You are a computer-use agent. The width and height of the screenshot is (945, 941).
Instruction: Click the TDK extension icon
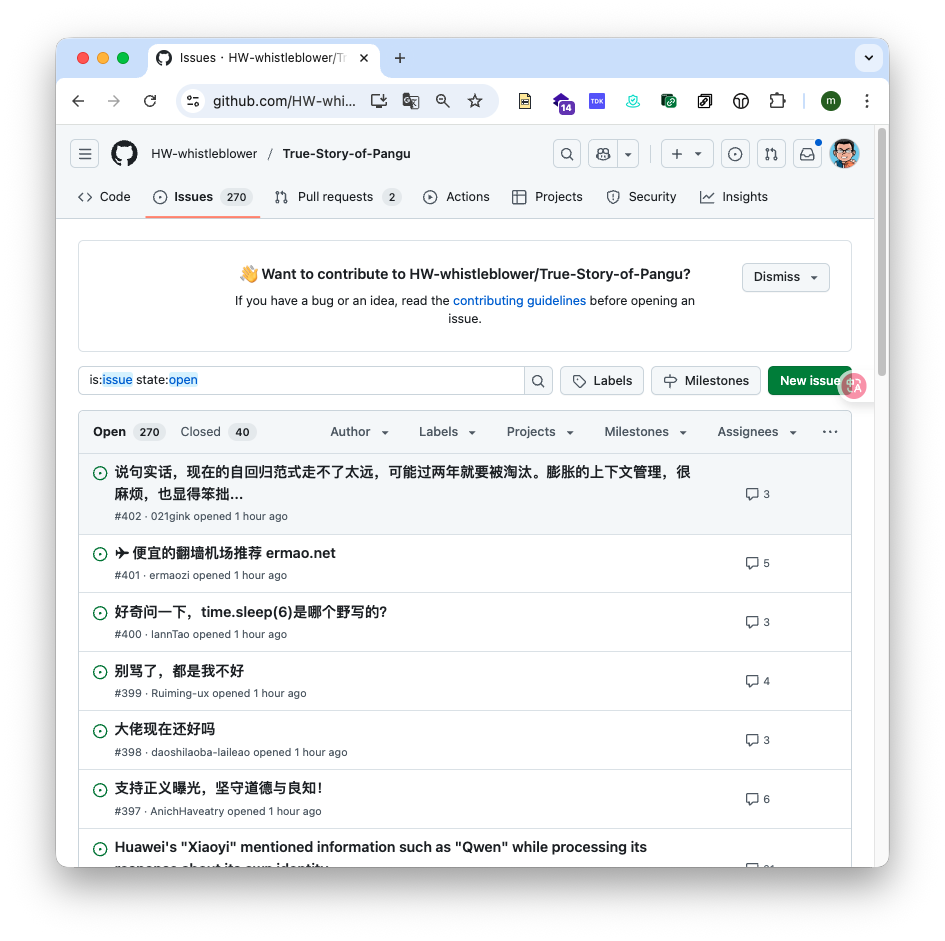click(597, 101)
